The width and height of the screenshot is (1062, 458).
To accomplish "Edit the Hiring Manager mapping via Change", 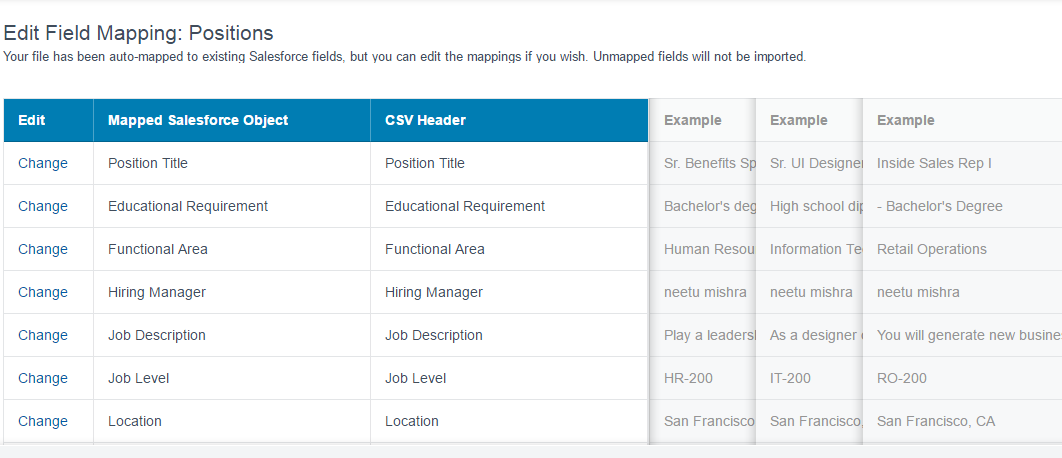I will coord(43,292).
